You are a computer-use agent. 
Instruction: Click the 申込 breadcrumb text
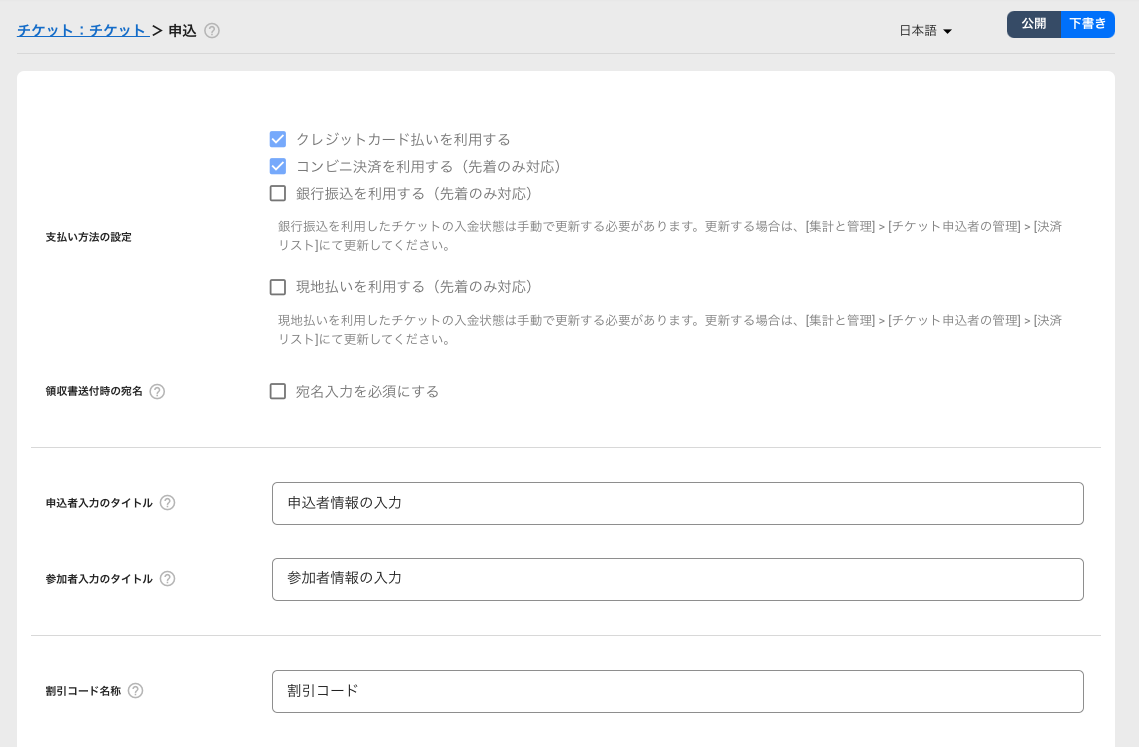pyautogui.click(x=182, y=31)
